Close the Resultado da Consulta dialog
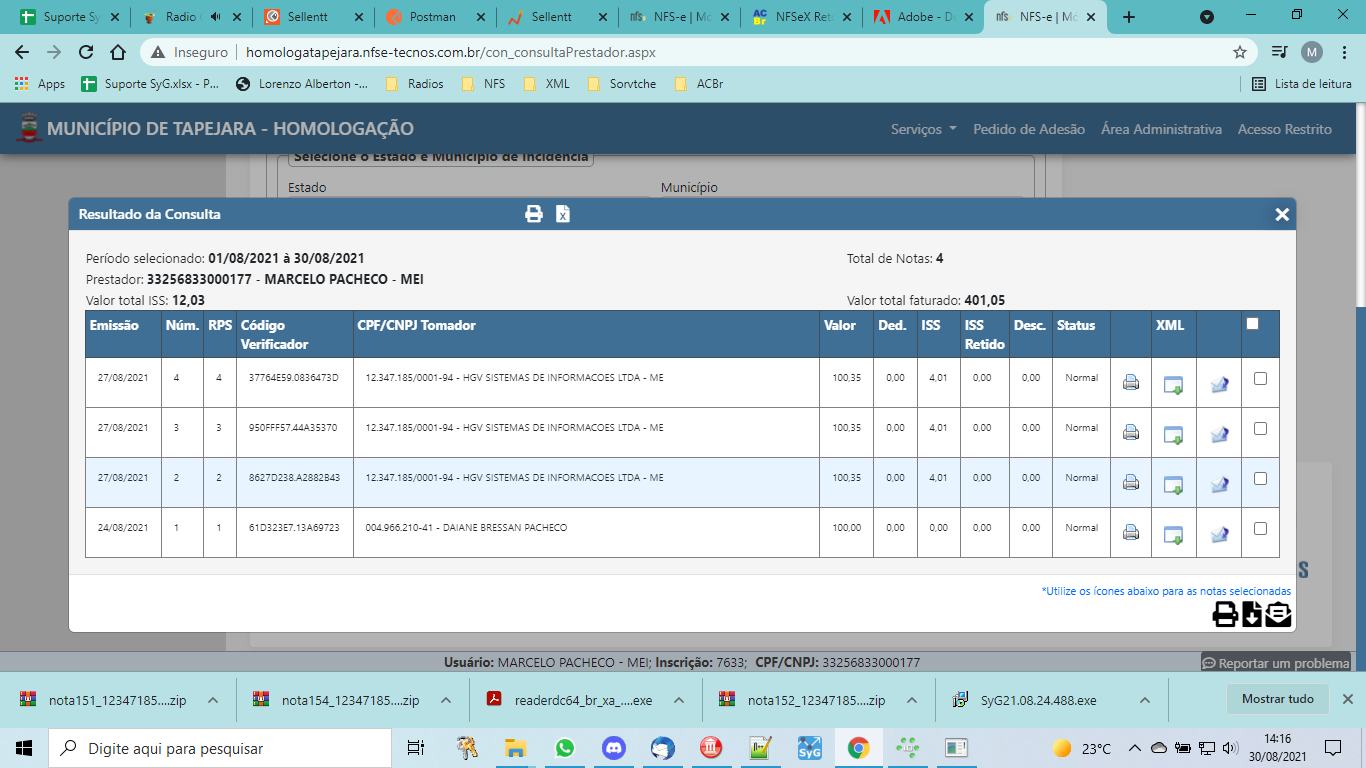1366x768 pixels. coord(1282,214)
